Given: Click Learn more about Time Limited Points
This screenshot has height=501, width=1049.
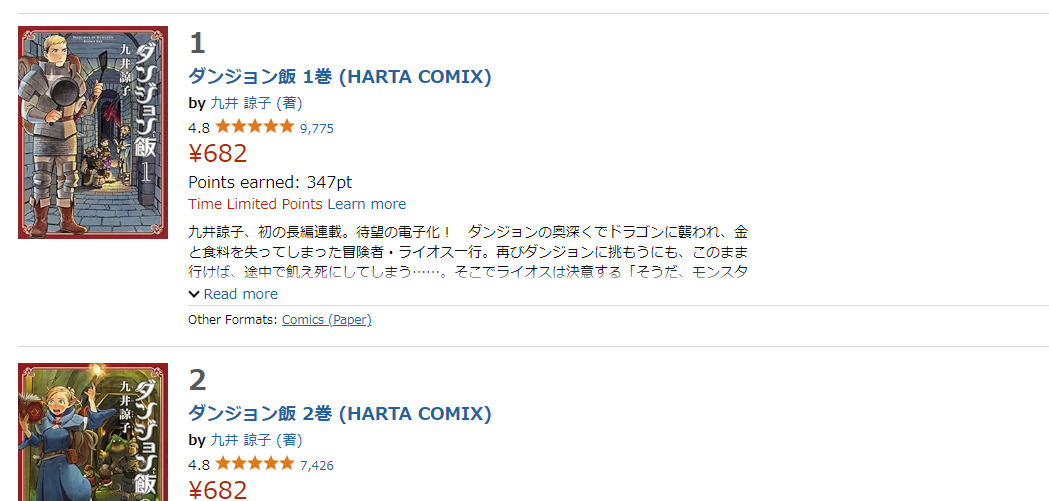Looking at the screenshot, I should pyautogui.click(x=366, y=204).
